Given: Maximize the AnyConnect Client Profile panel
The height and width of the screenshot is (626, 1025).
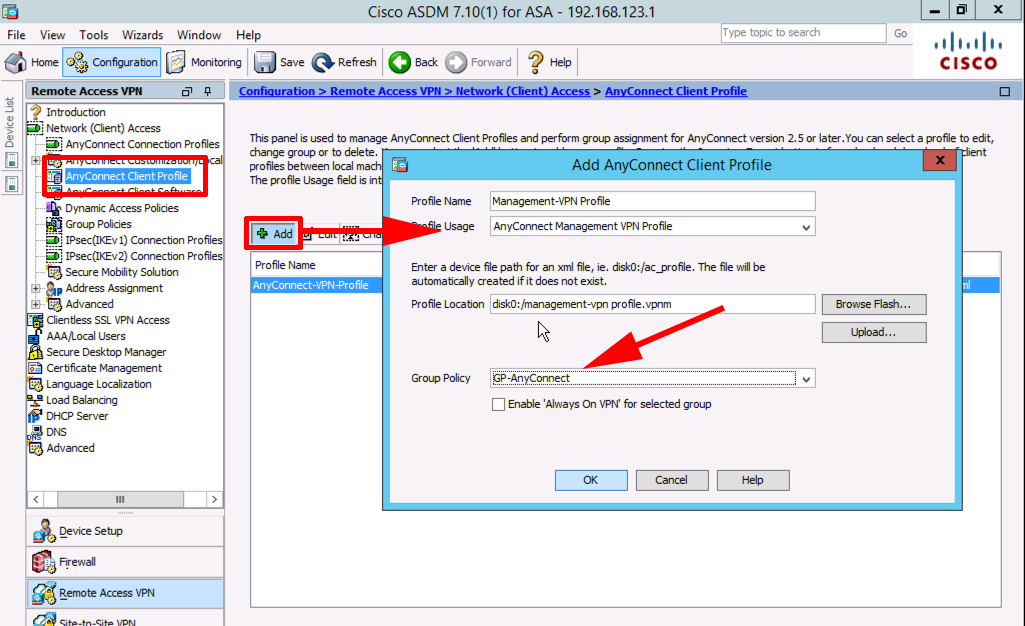Looking at the screenshot, I should 1005,91.
